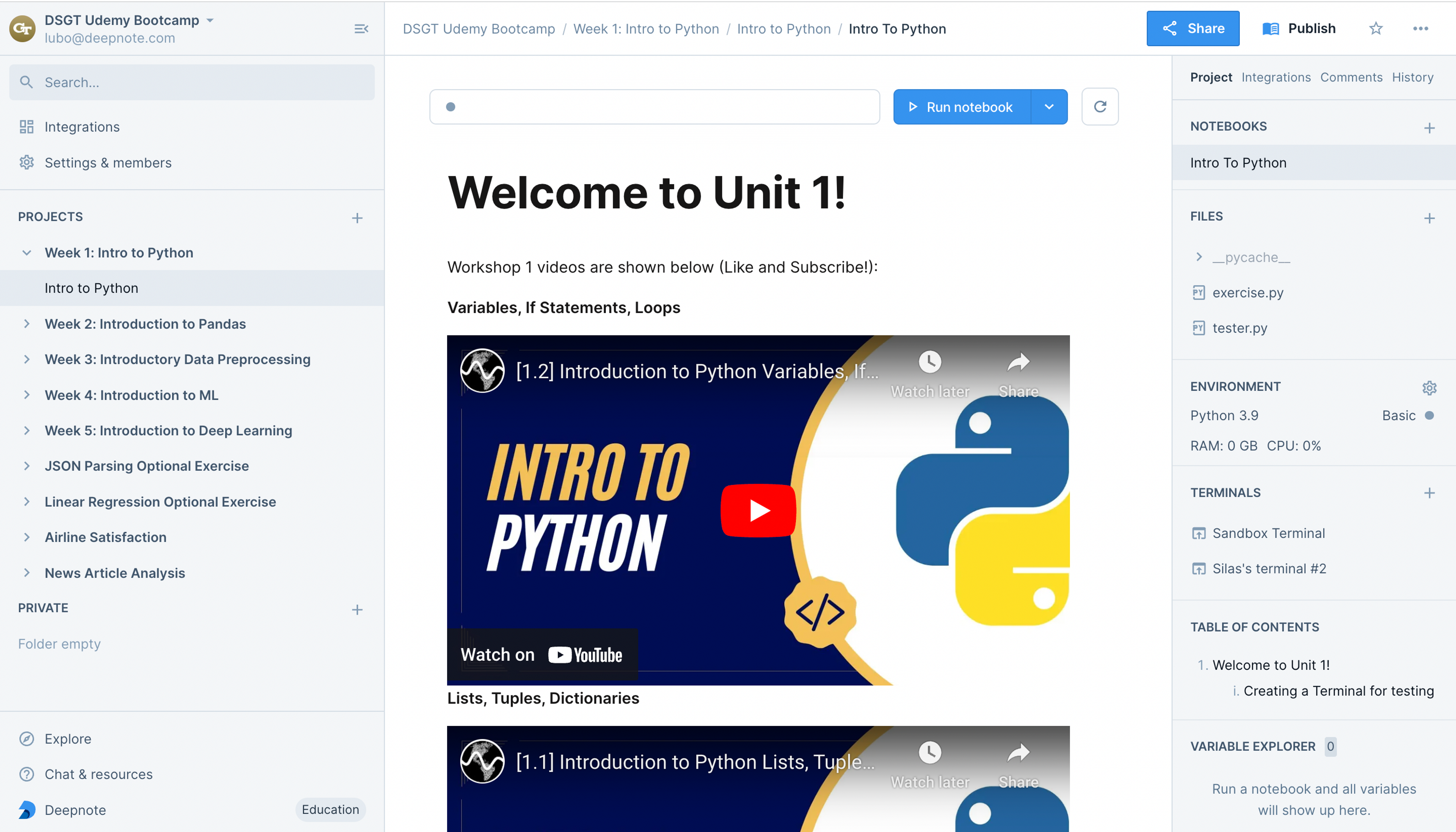This screenshot has width=1456, height=832.
Task: Click the refresh icon next to Run notebook
Action: coord(1100,107)
